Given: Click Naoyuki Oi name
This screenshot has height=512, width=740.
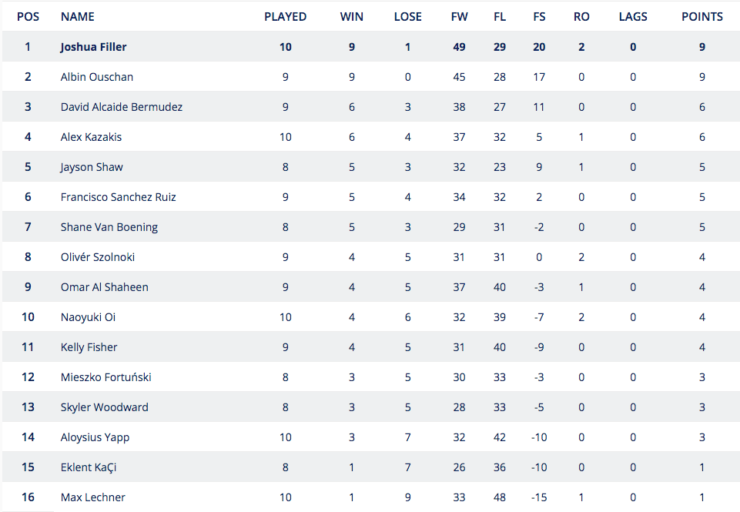Looking at the screenshot, I should point(88,317).
